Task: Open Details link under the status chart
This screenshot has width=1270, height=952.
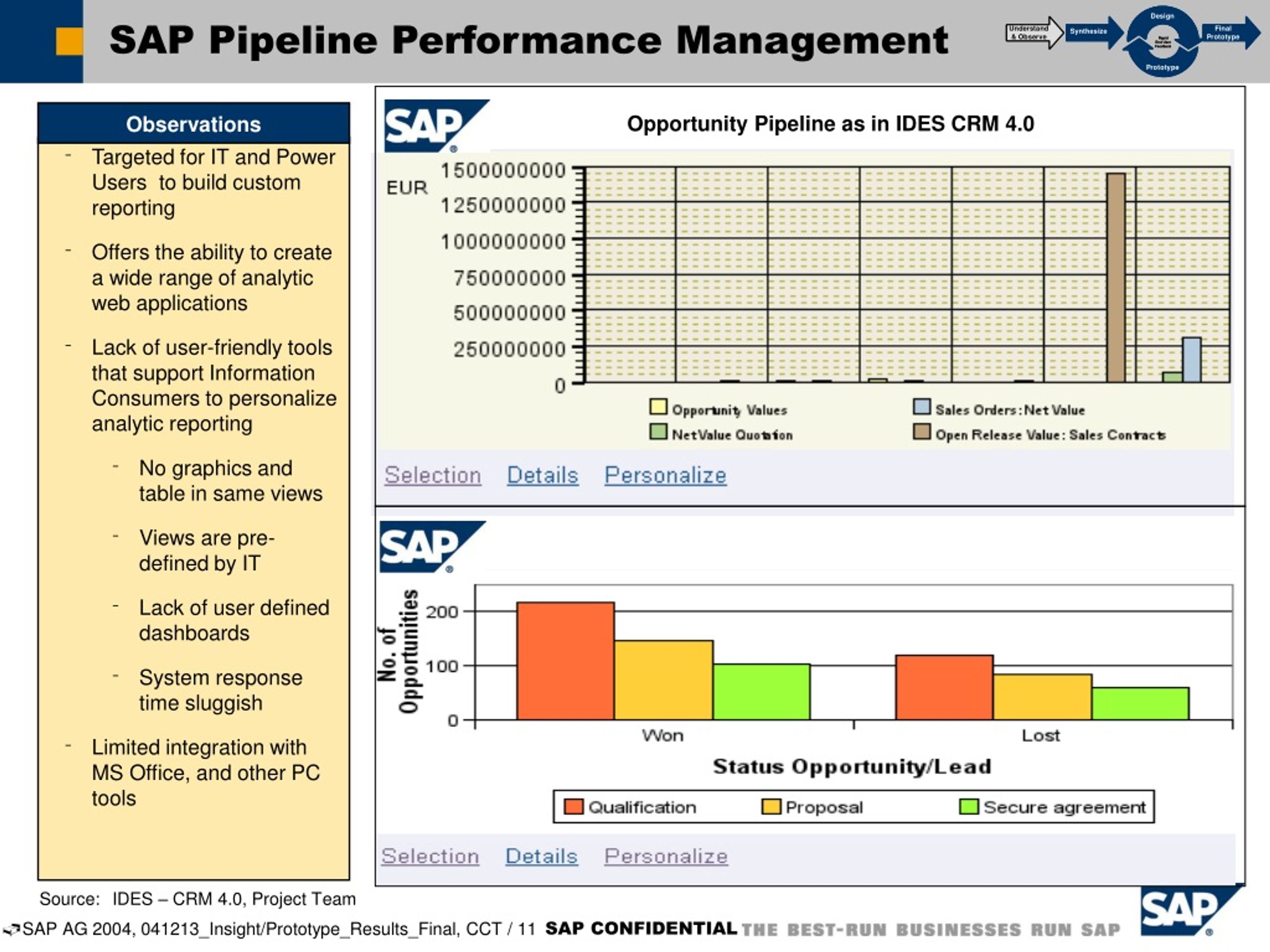Action: pos(541,856)
